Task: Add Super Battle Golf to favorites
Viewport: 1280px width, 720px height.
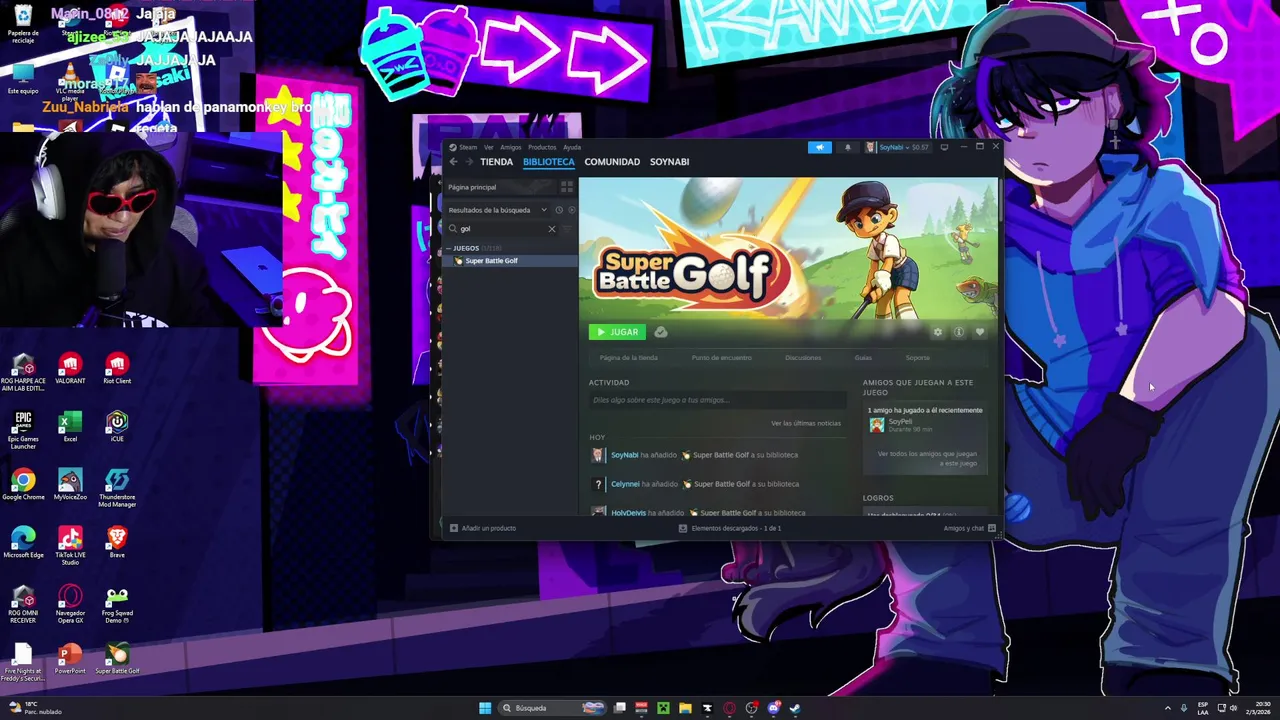Action: coord(980,332)
